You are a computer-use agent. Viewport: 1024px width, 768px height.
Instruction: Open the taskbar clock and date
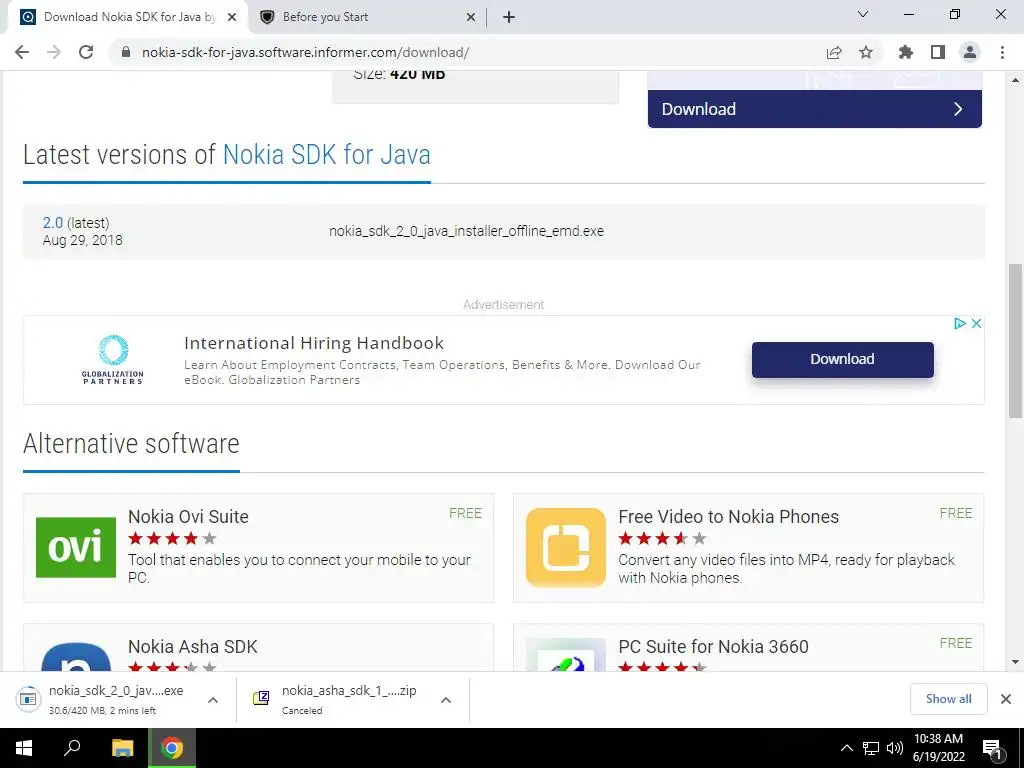pyautogui.click(x=938, y=748)
